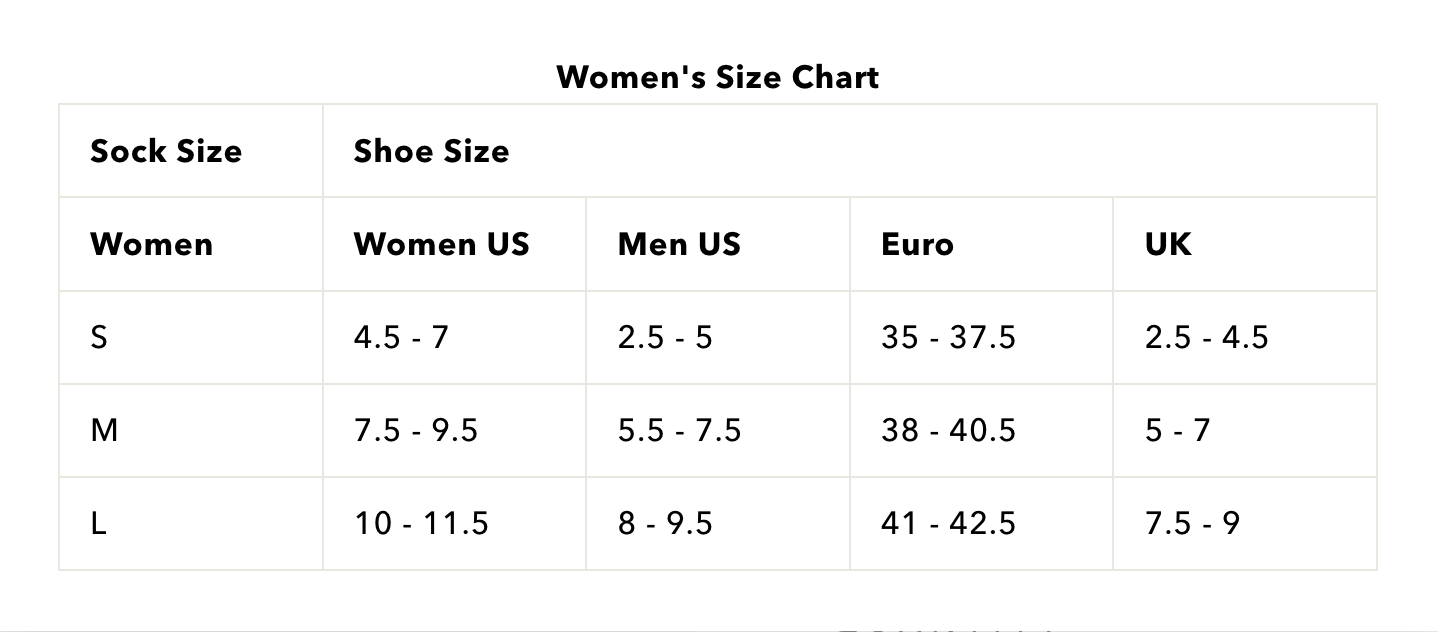Click the 7.5 - 9 UK cell

1245,523
